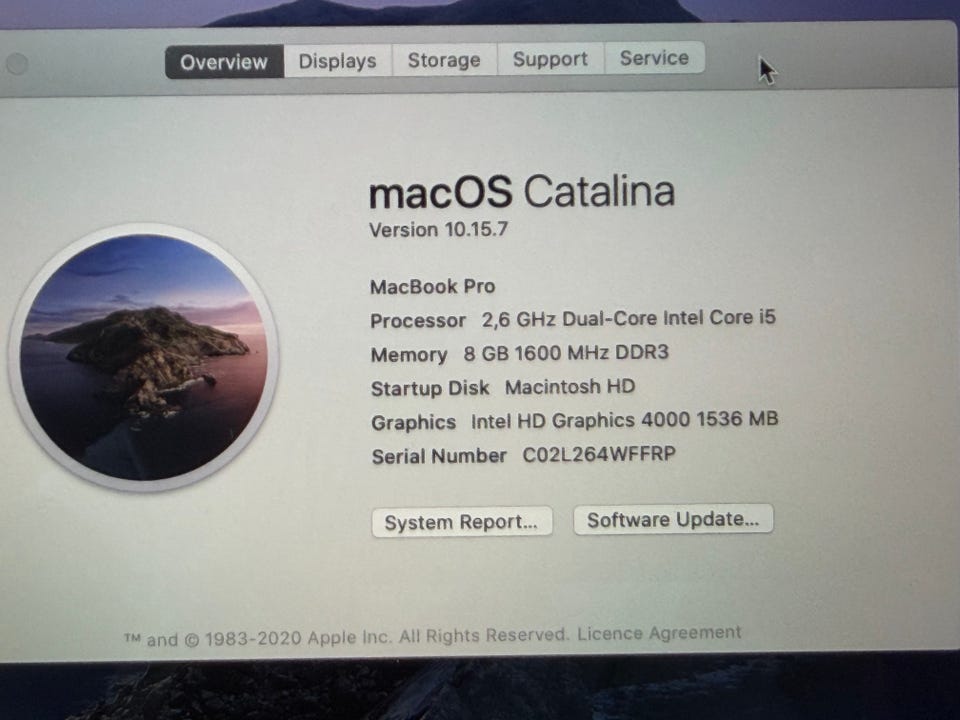Click the greyed-out window close button
The image size is (960, 720).
click(17, 64)
